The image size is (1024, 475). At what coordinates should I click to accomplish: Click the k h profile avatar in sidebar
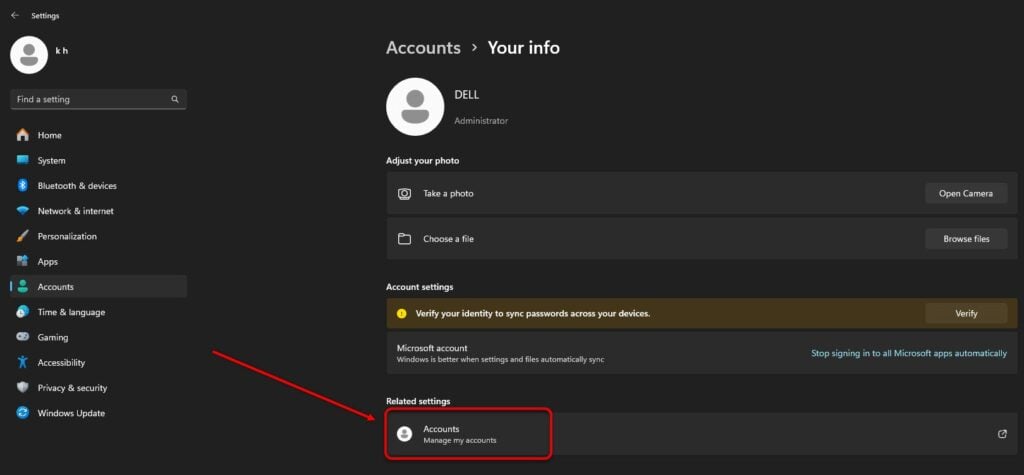[x=29, y=55]
